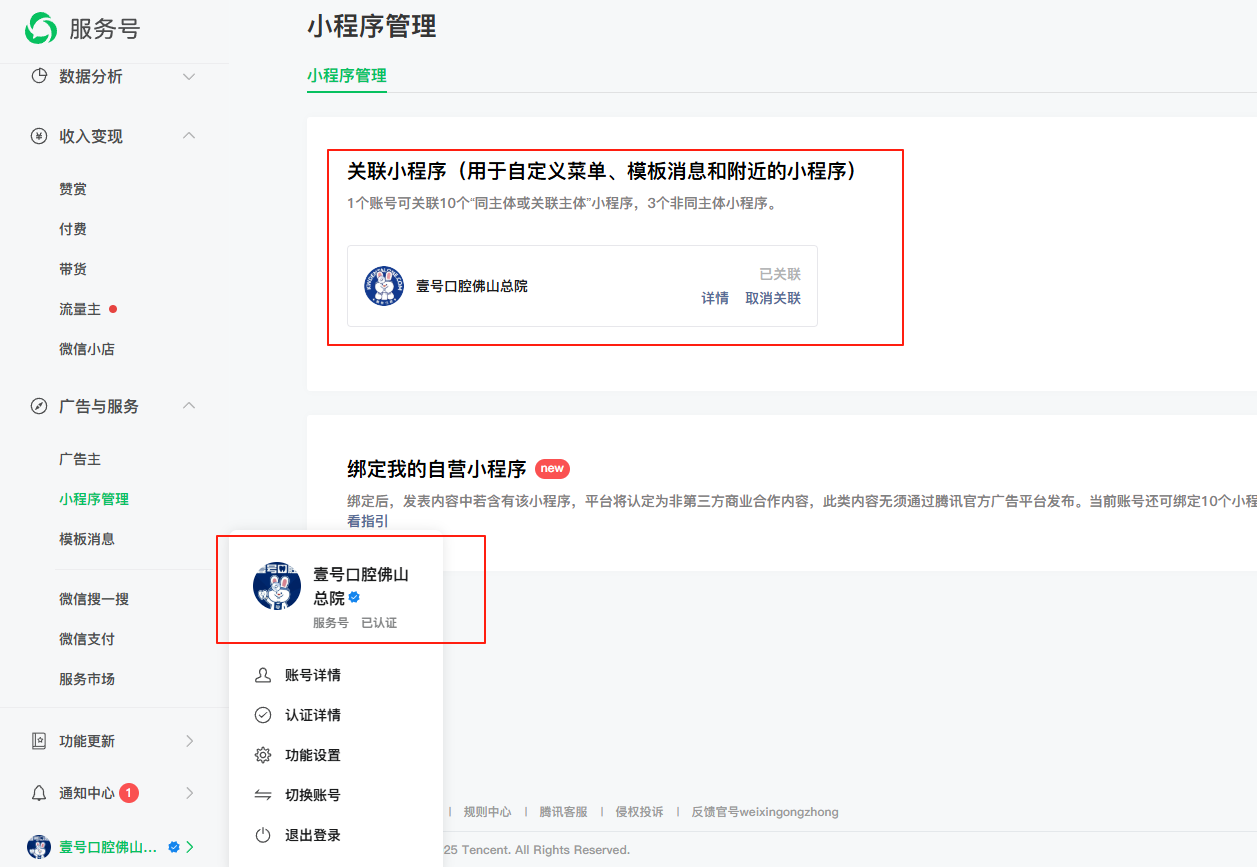Viewport: 1257px width, 867px height.
Task: Collapse the 数据分析 section chevron
Action: [x=189, y=76]
